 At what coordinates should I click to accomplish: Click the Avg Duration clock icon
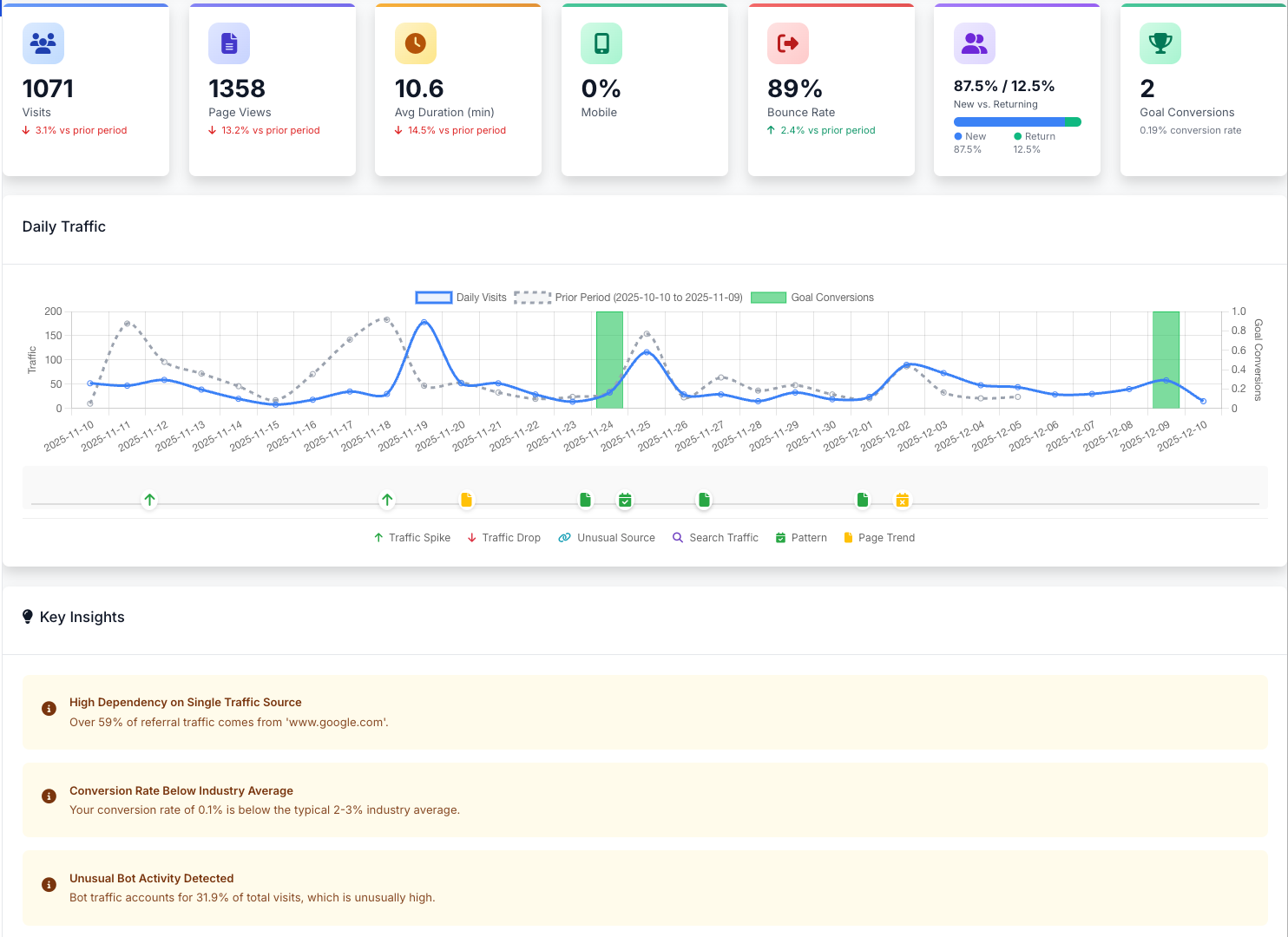(416, 43)
